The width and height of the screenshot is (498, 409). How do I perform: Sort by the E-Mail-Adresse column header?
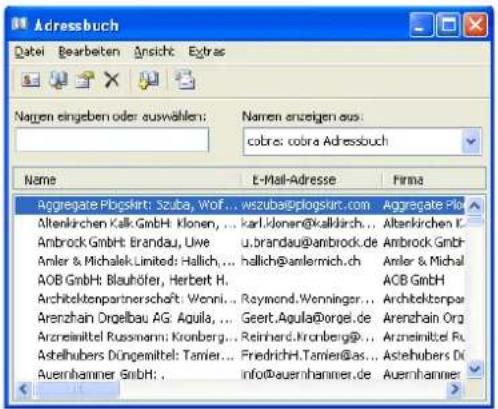coord(311,180)
